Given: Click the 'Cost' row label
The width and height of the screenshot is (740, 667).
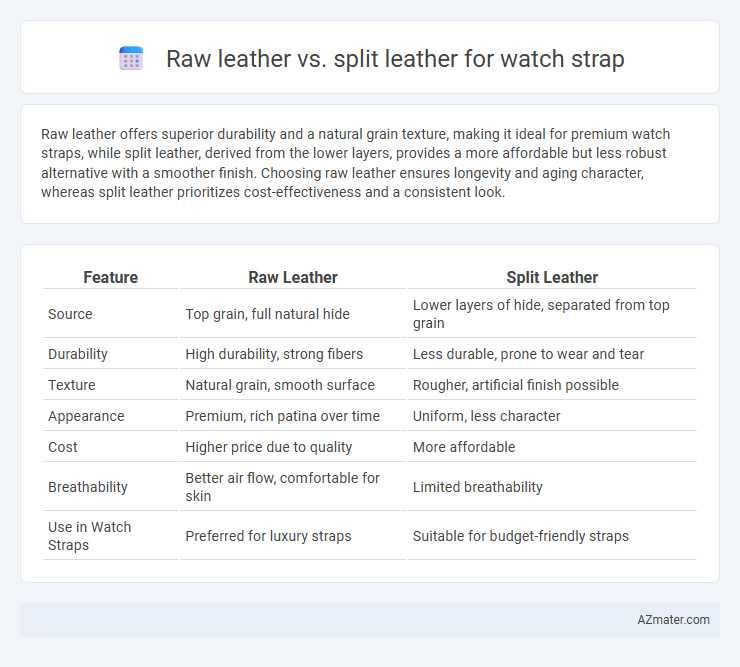Looking at the screenshot, I should [63, 447].
